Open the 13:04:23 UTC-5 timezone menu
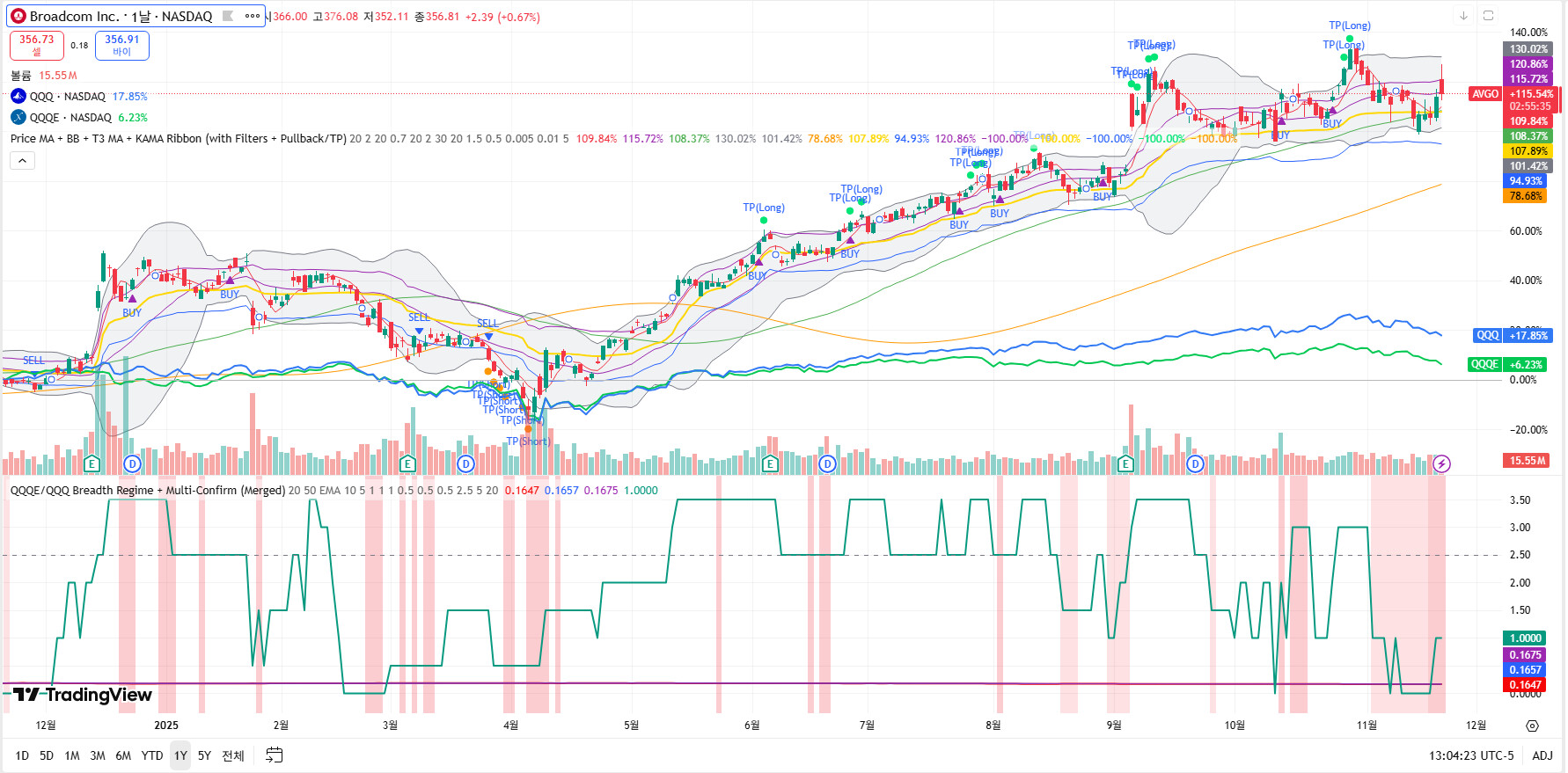Screen dimensions: 1568x773 [x=1470, y=755]
